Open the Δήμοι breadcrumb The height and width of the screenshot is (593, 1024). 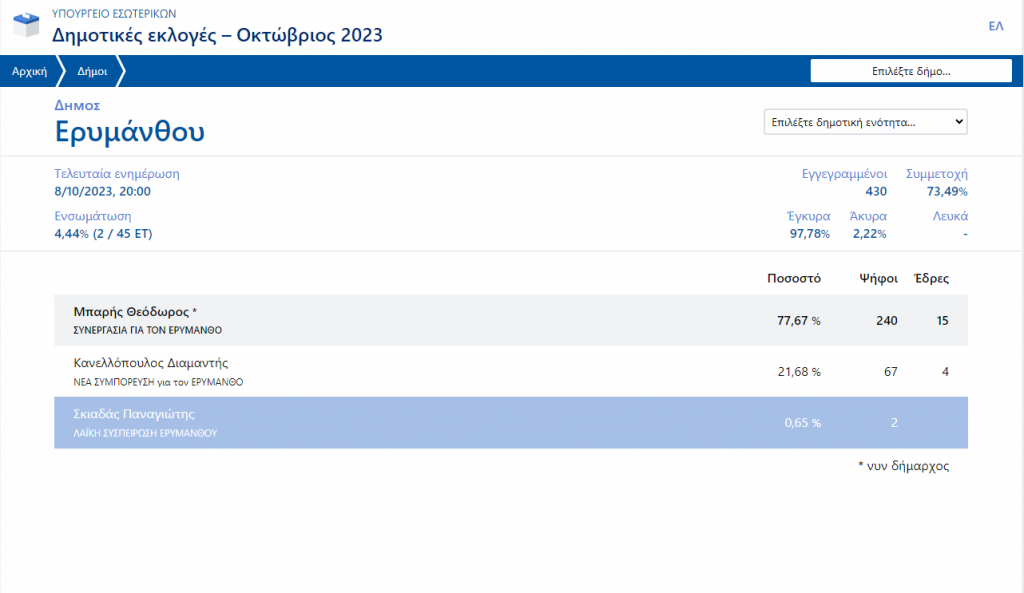[92, 71]
